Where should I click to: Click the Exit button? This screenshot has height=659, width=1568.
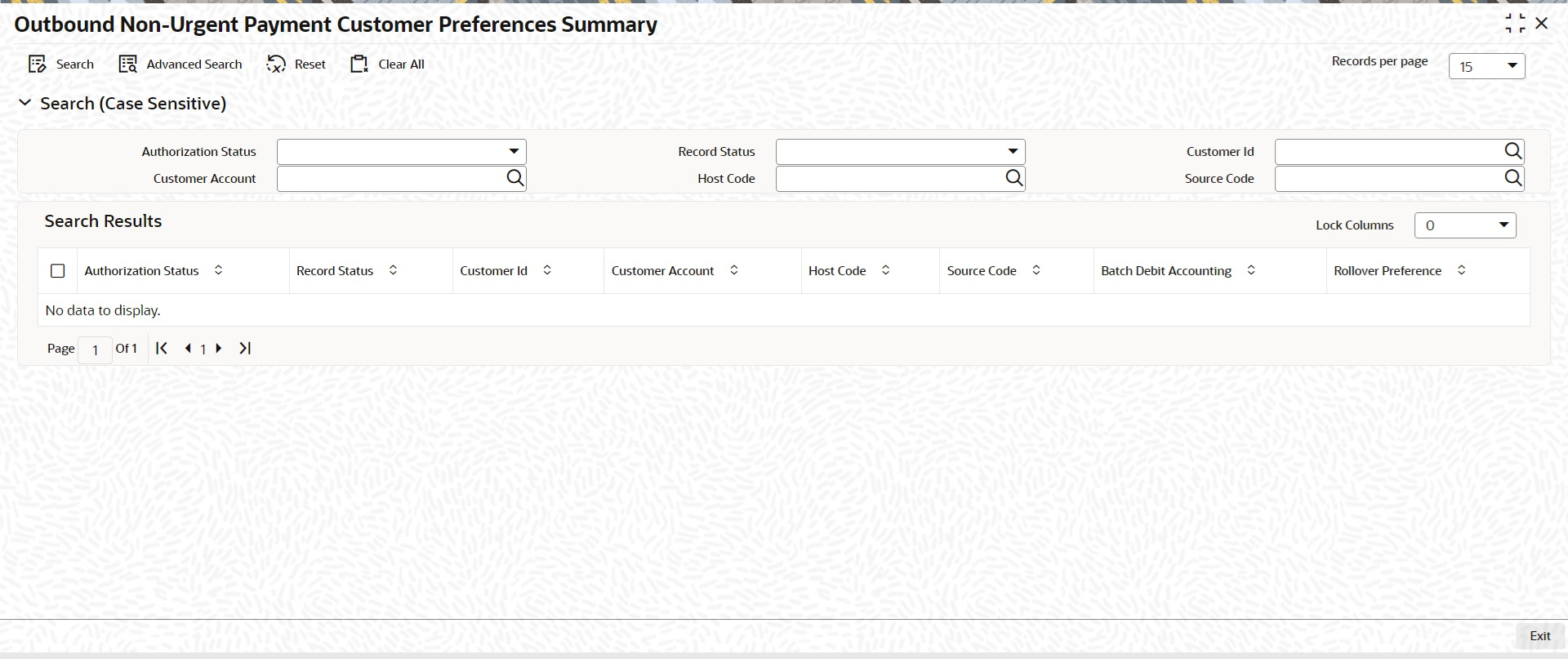pyautogui.click(x=1539, y=636)
